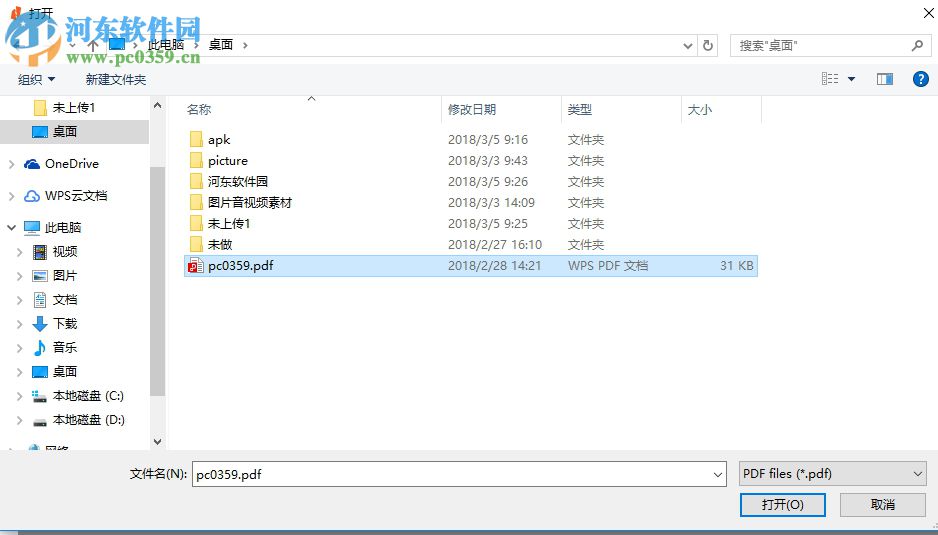Click the sidebar scrollbar up arrow
This screenshot has height=535, width=938.
coord(157,105)
